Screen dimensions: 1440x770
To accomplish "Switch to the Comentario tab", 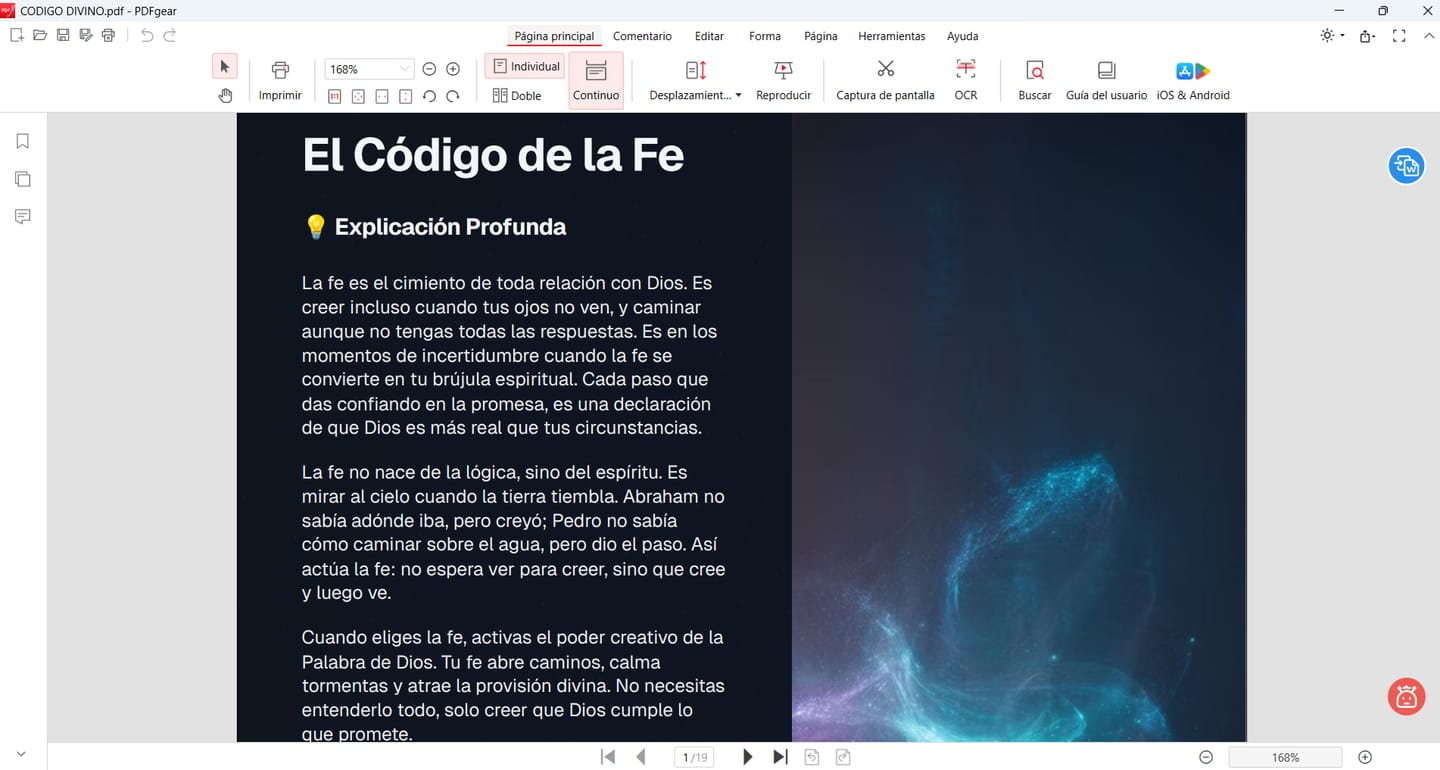I will (642, 36).
